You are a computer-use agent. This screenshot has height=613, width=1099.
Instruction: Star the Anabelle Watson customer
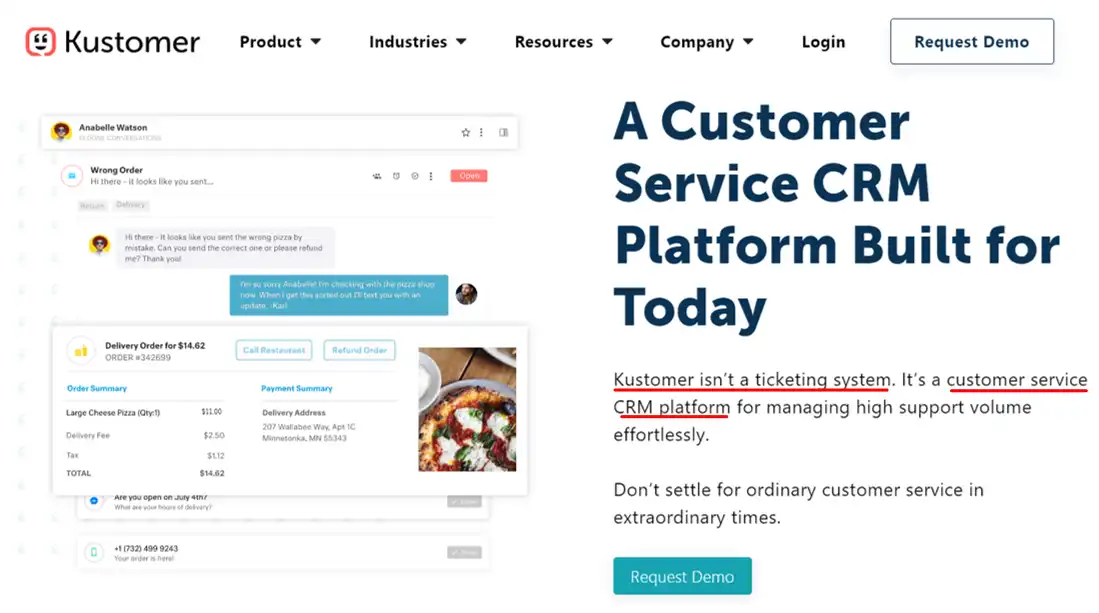pos(465,132)
